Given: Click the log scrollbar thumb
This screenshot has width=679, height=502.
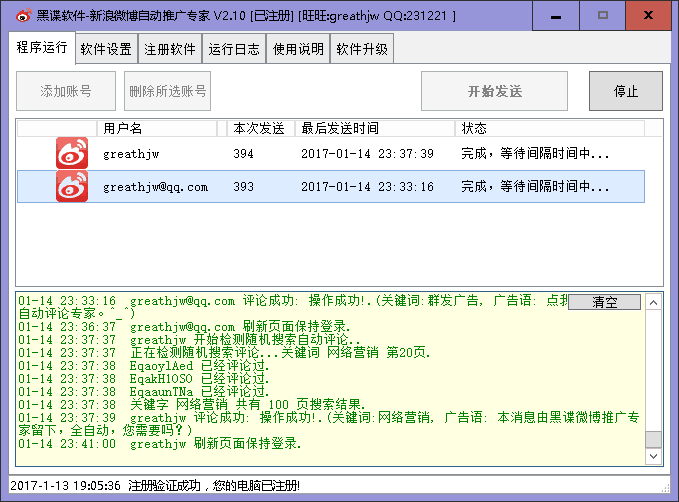Looking at the screenshot, I should pyautogui.click(x=653, y=439).
